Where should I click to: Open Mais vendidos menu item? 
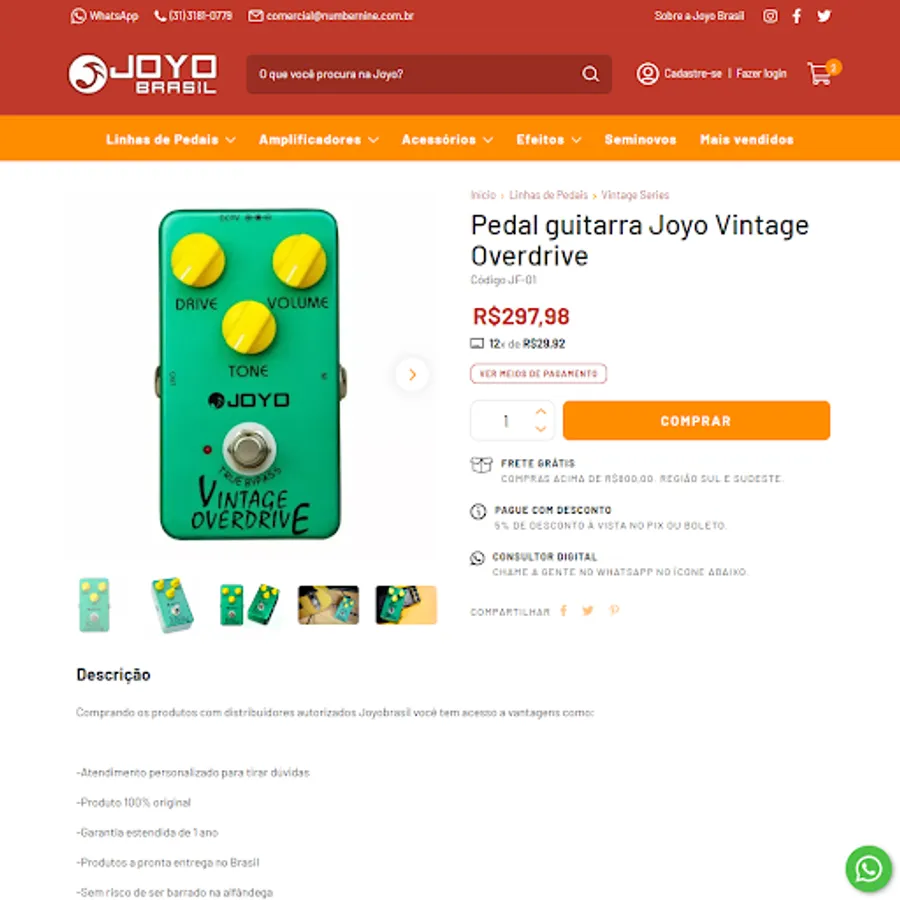pos(746,139)
